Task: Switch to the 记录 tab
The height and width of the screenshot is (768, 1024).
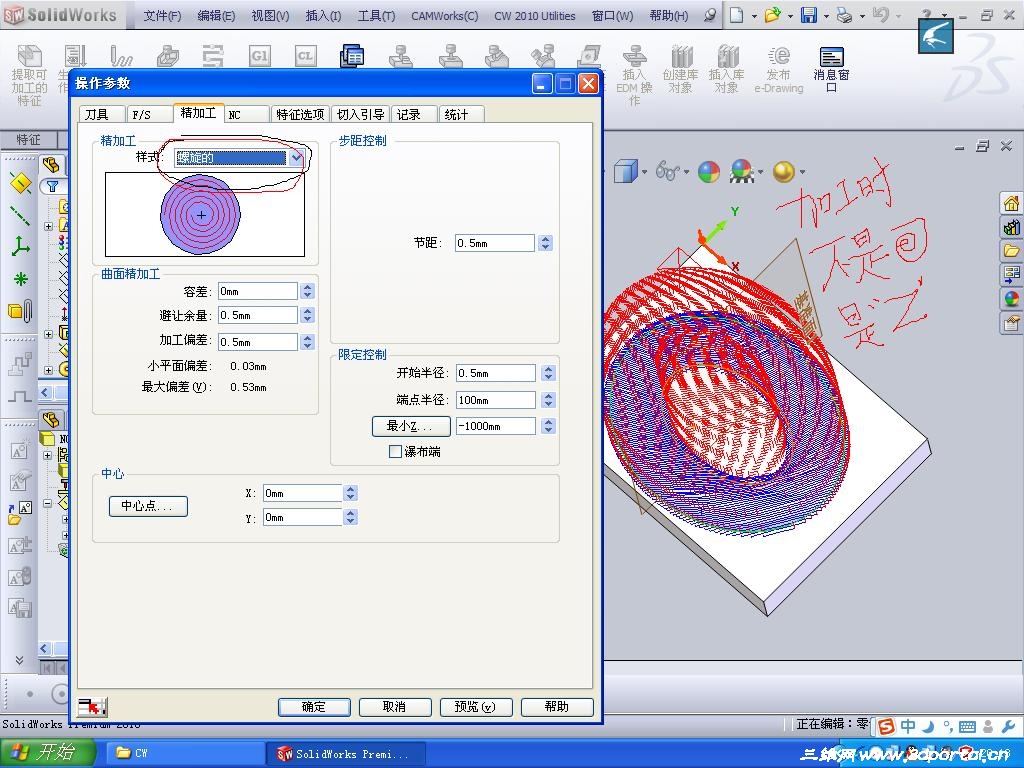Action: click(414, 114)
